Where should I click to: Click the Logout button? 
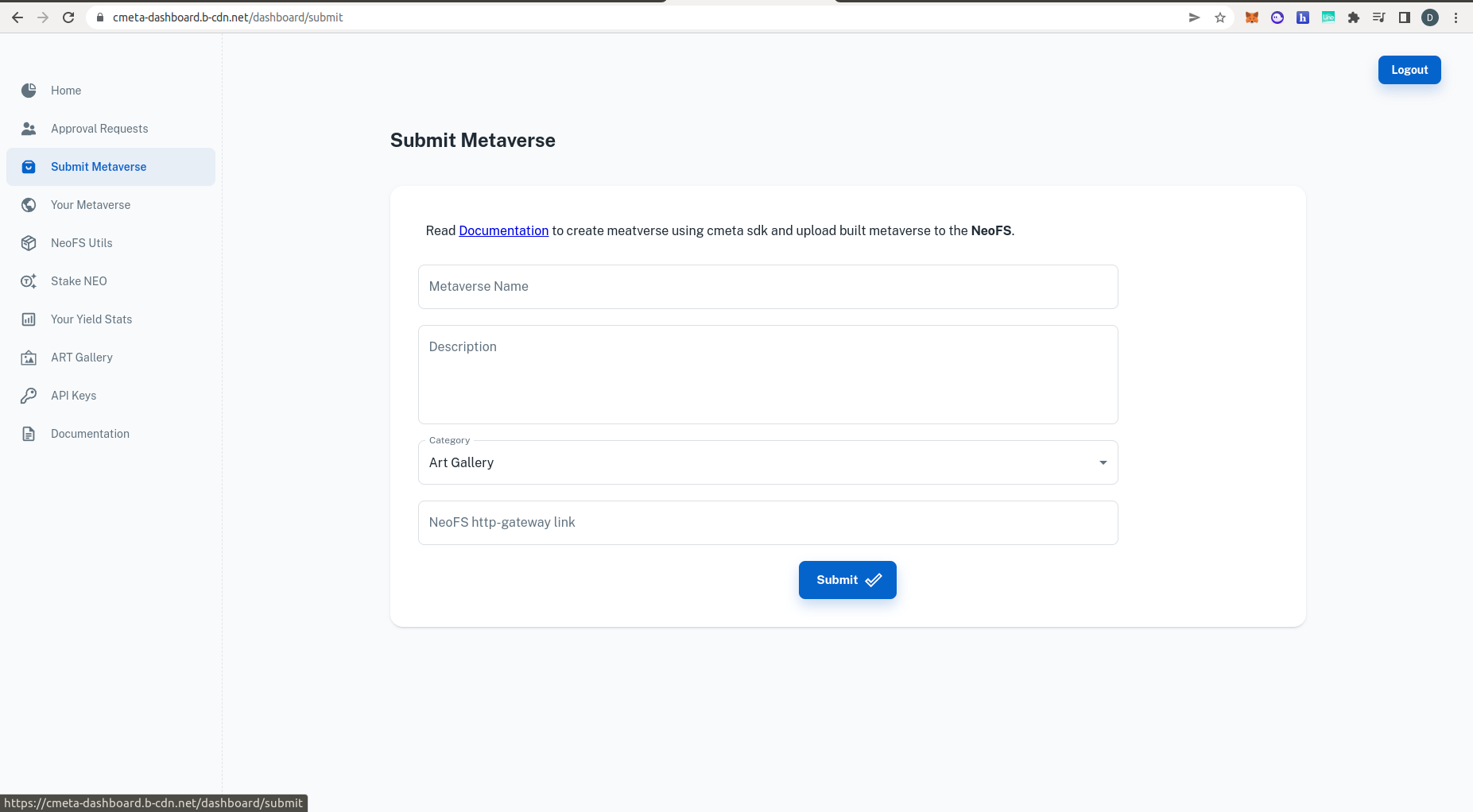1409,70
